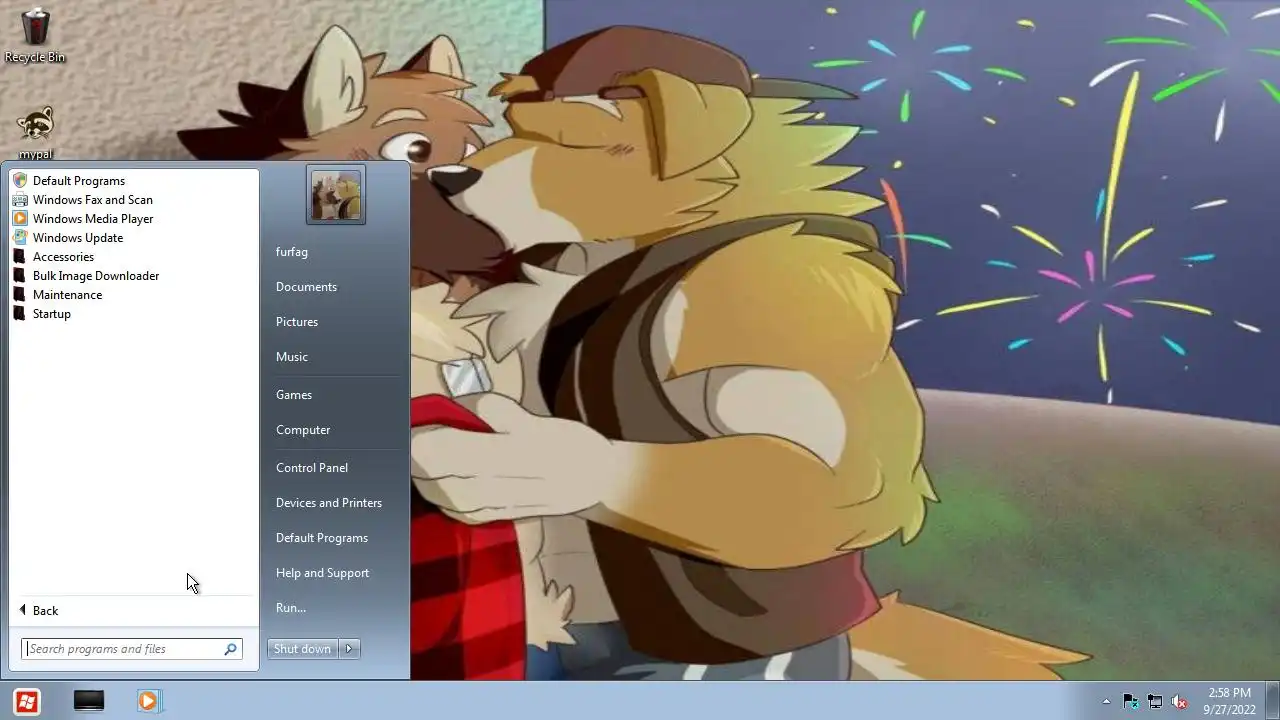Click the muted volume tray icon
This screenshot has width=1280, height=720.
tap(1179, 701)
